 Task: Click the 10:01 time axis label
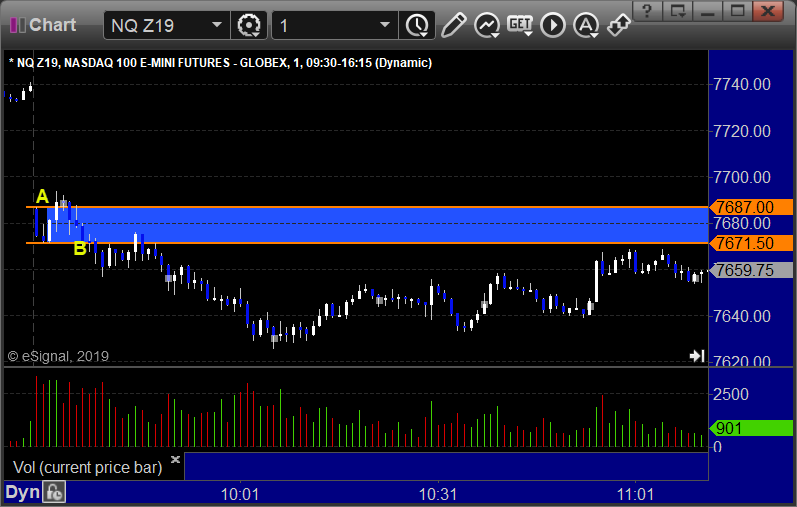pos(239,494)
